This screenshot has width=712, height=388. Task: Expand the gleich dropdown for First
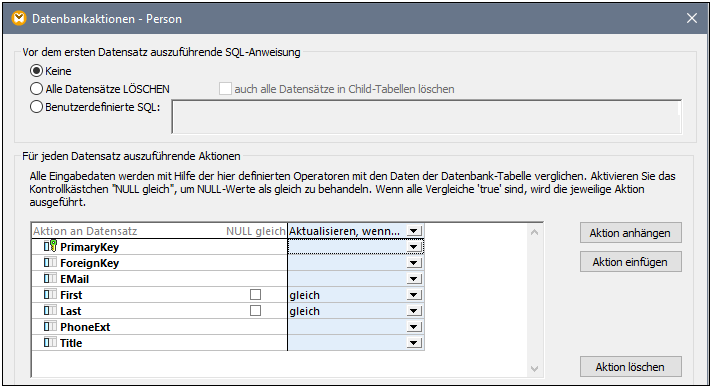414,295
